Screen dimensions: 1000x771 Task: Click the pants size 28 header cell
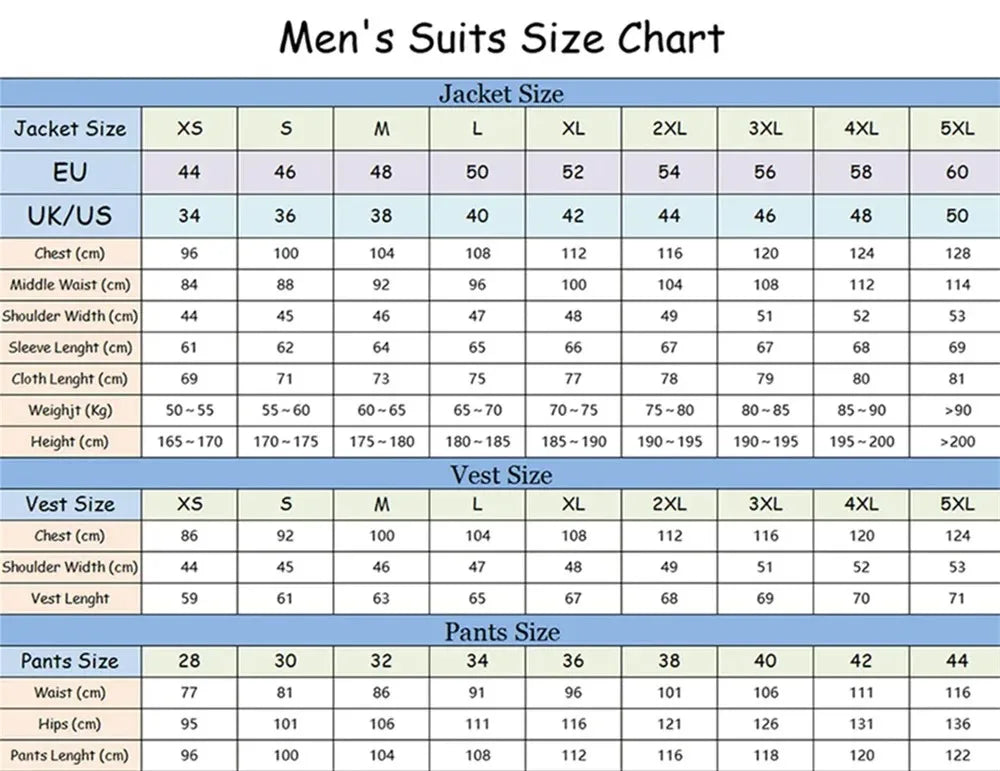(189, 661)
